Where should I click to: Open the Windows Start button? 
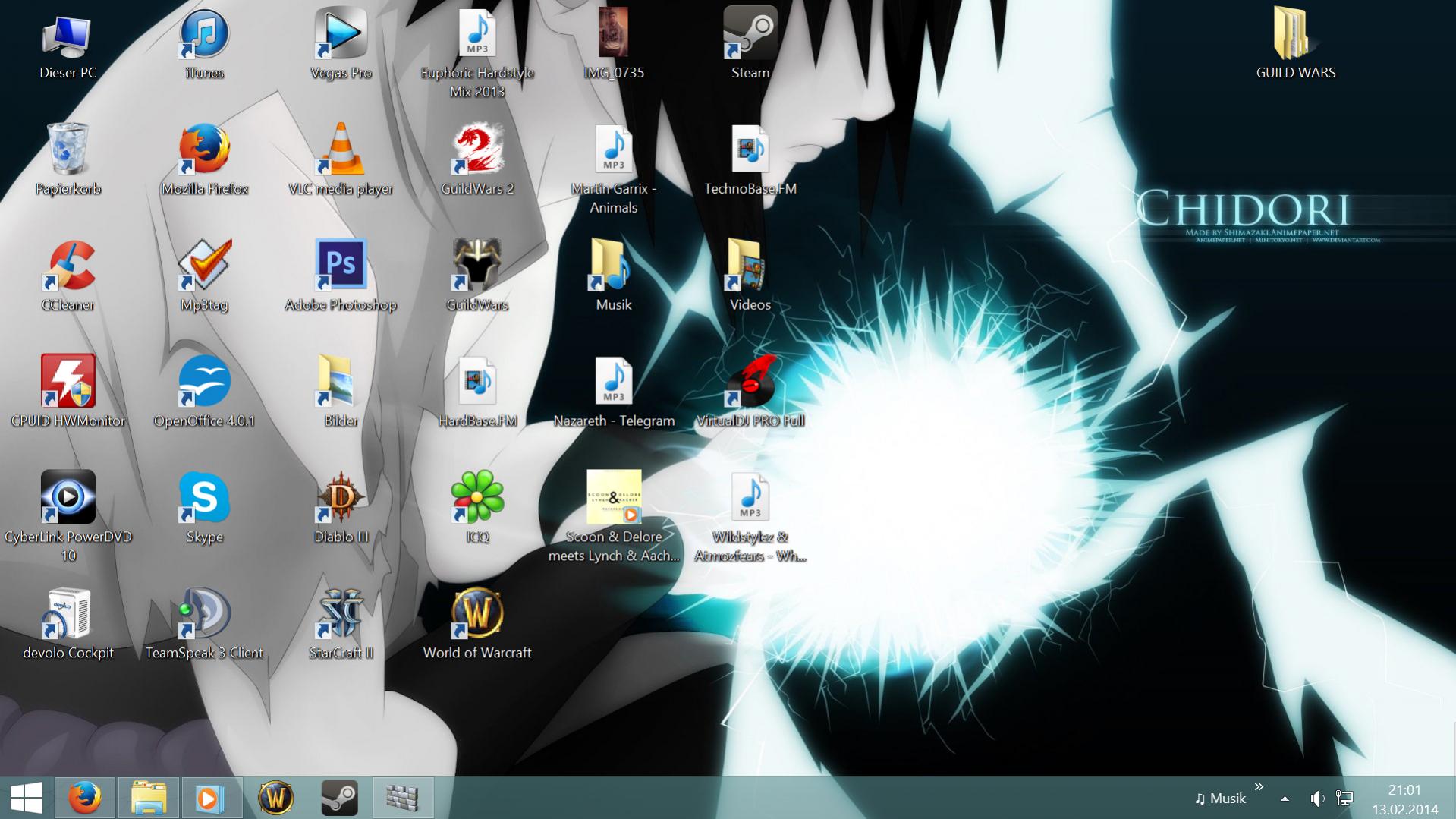[x=27, y=798]
